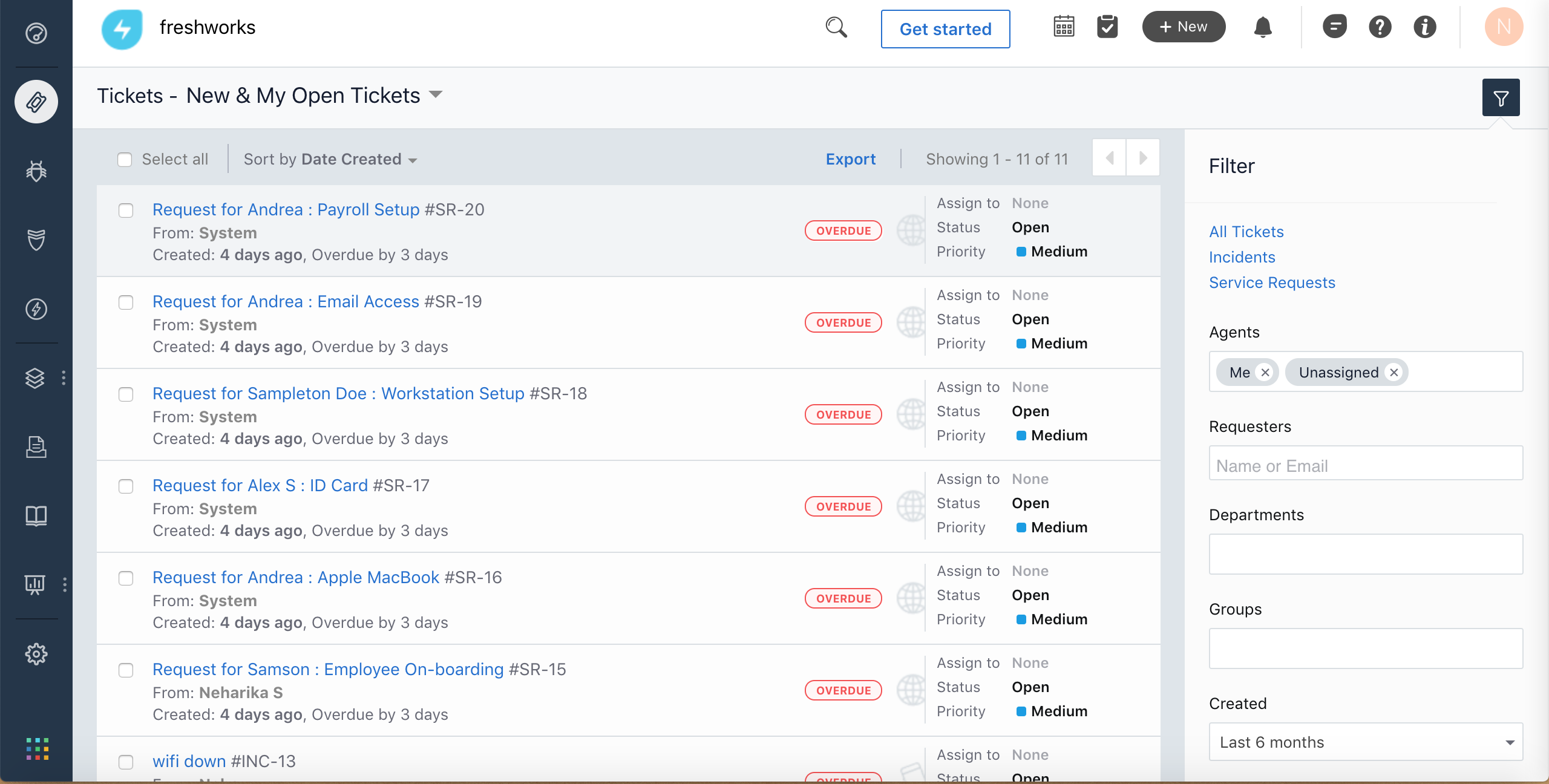The image size is (1549, 784).
Task: Click the Export link
Action: pos(851,159)
